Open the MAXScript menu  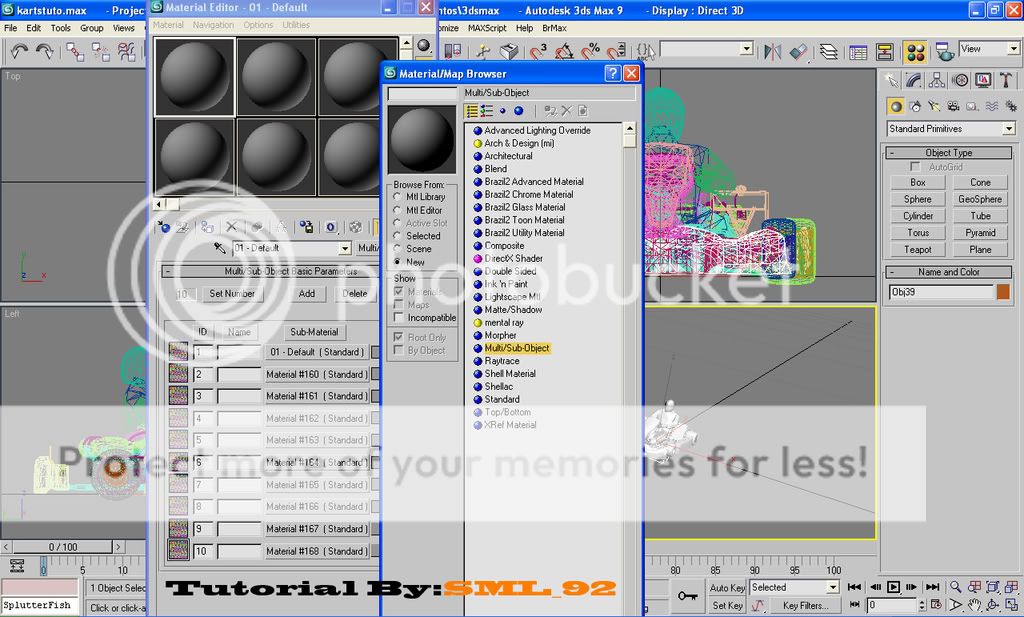coord(487,28)
